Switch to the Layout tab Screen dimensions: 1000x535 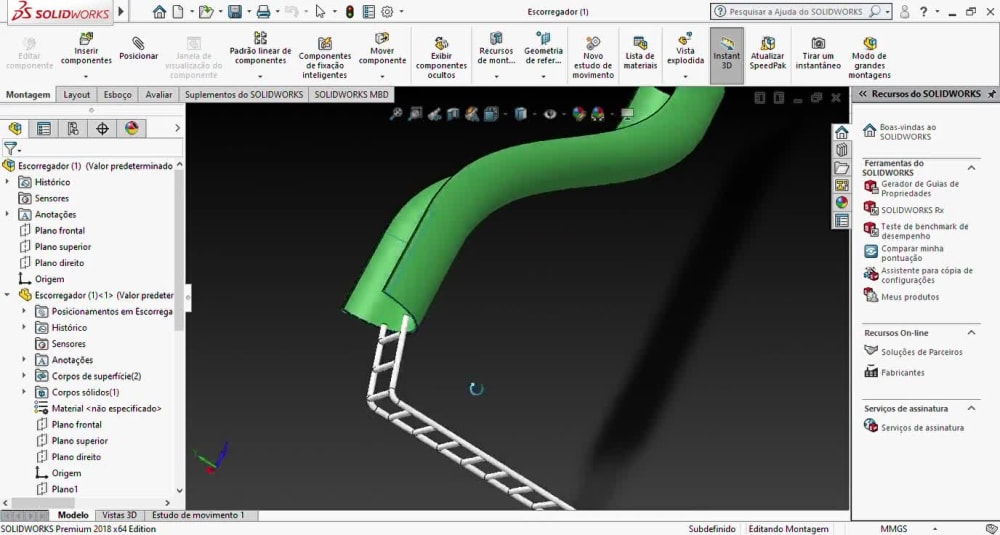[x=77, y=94]
